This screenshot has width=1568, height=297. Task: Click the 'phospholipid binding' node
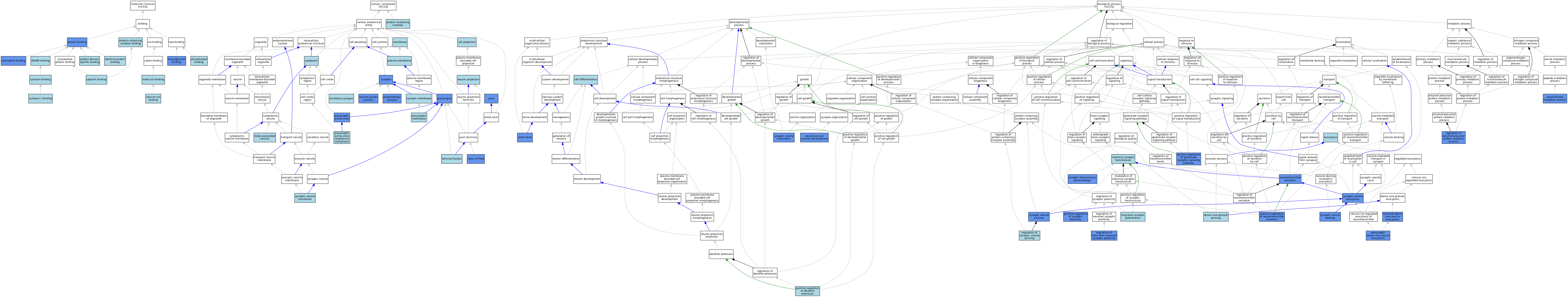pyautogui.click(x=199, y=61)
